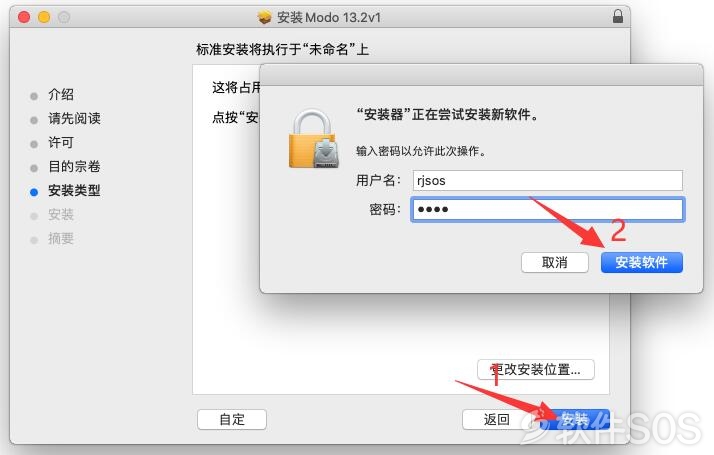The image size is (714, 455).
Task: Cancel the password dialog with 取消
Action: (x=555, y=262)
